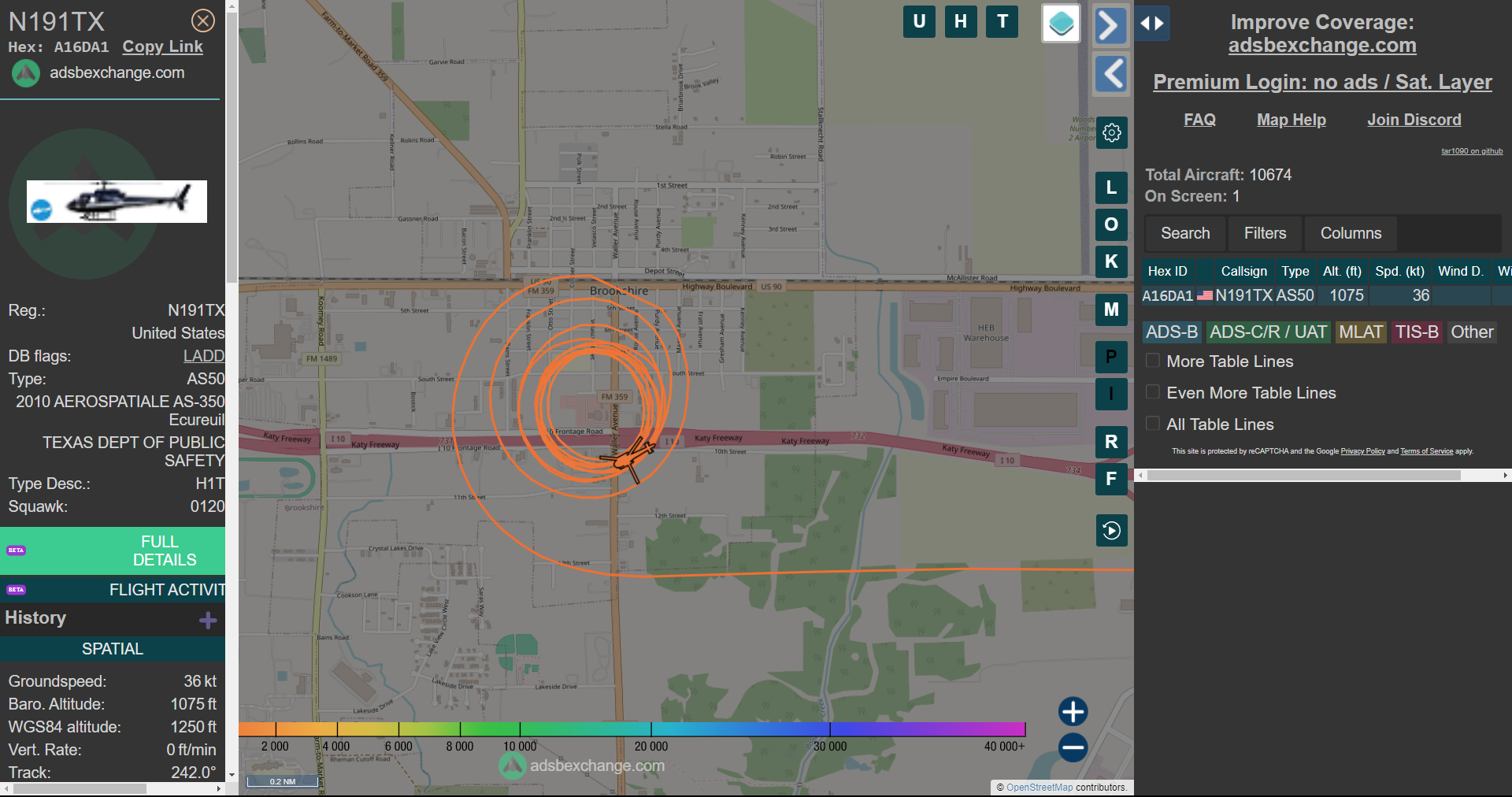Open the Join Discord link
The height and width of the screenshot is (797, 1512).
click(1414, 120)
